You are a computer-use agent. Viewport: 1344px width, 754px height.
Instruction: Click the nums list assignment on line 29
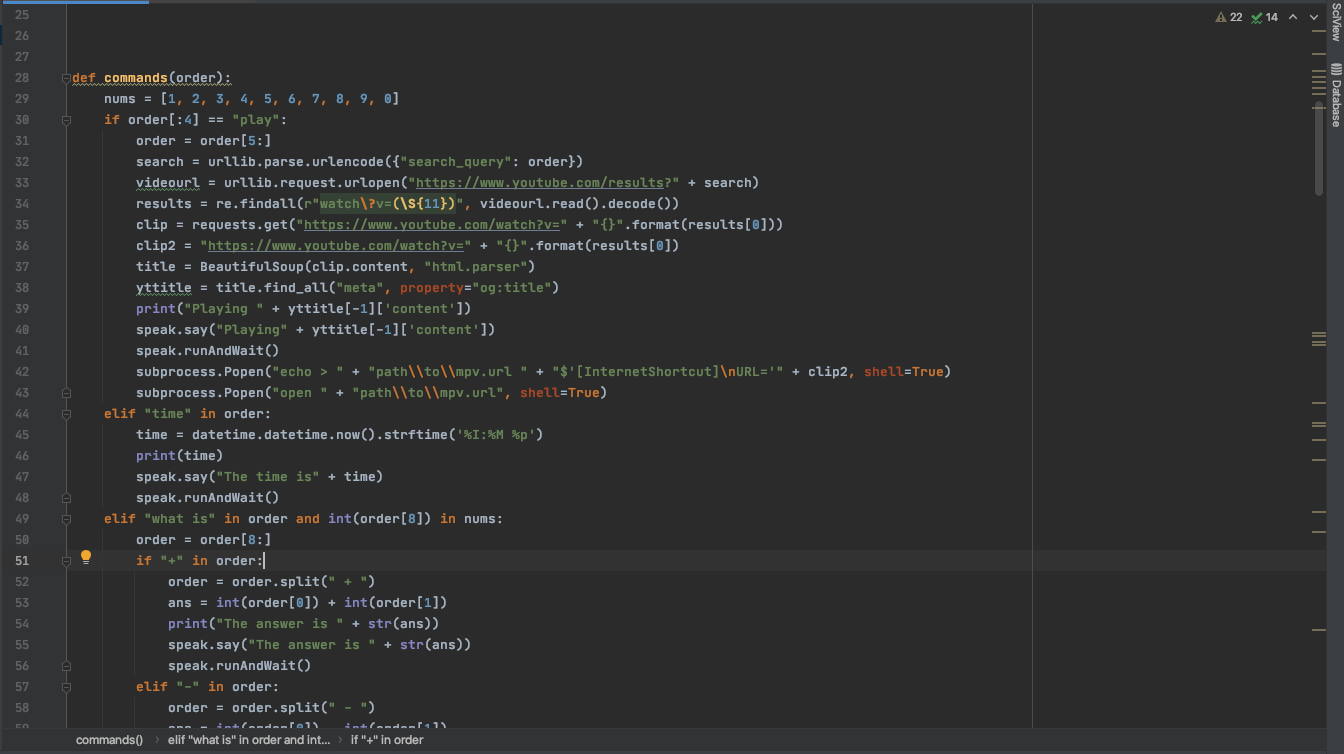pyautogui.click(x=252, y=99)
